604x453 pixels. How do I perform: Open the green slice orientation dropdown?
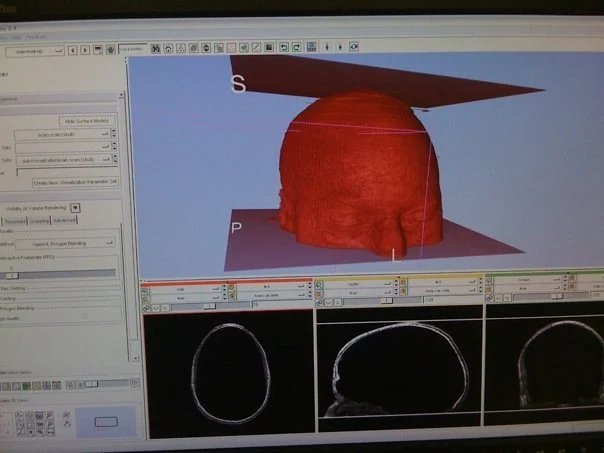(x=528, y=280)
